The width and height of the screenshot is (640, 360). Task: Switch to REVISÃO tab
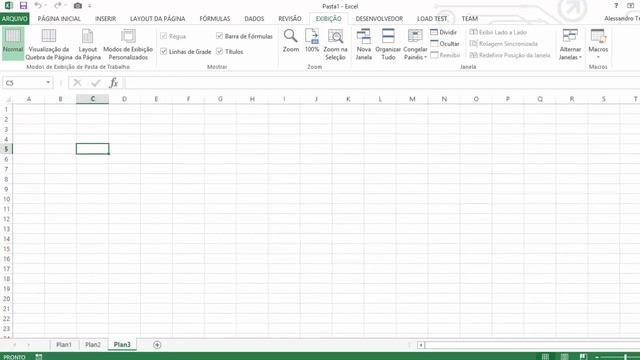click(x=290, y=19)
